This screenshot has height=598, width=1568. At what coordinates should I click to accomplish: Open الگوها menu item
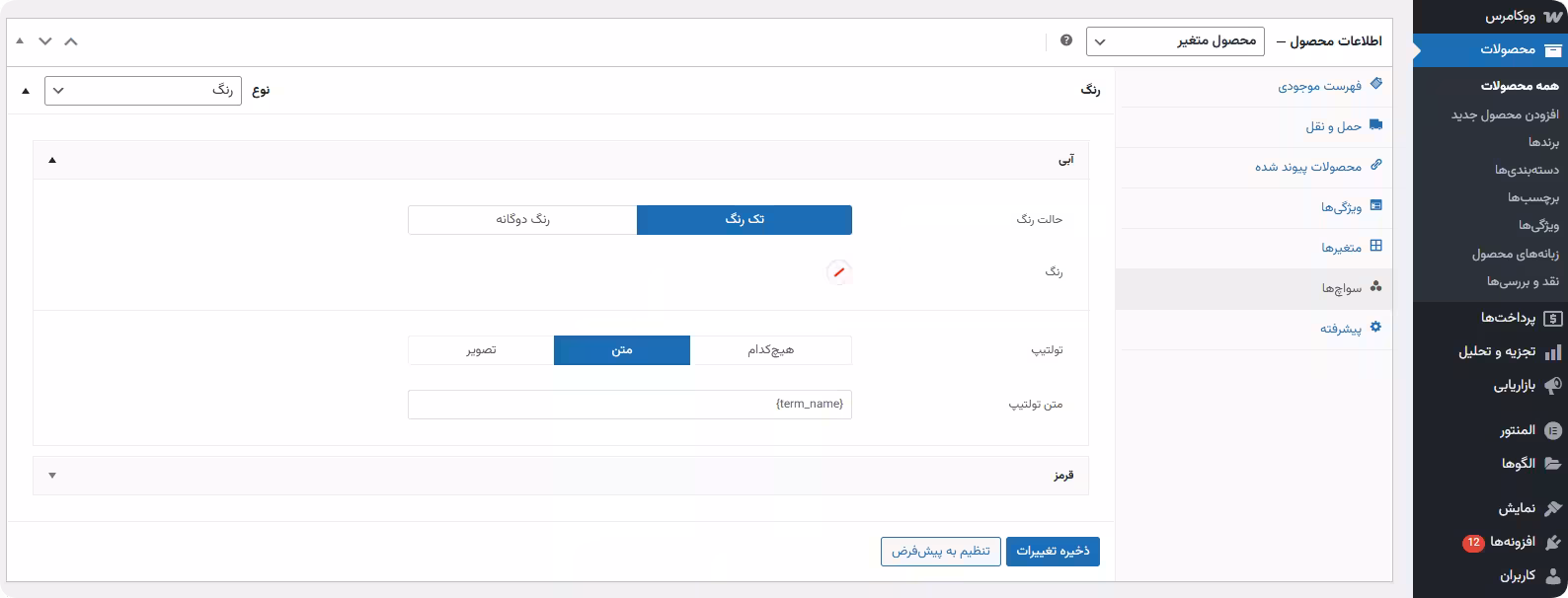click(1491, 464)
